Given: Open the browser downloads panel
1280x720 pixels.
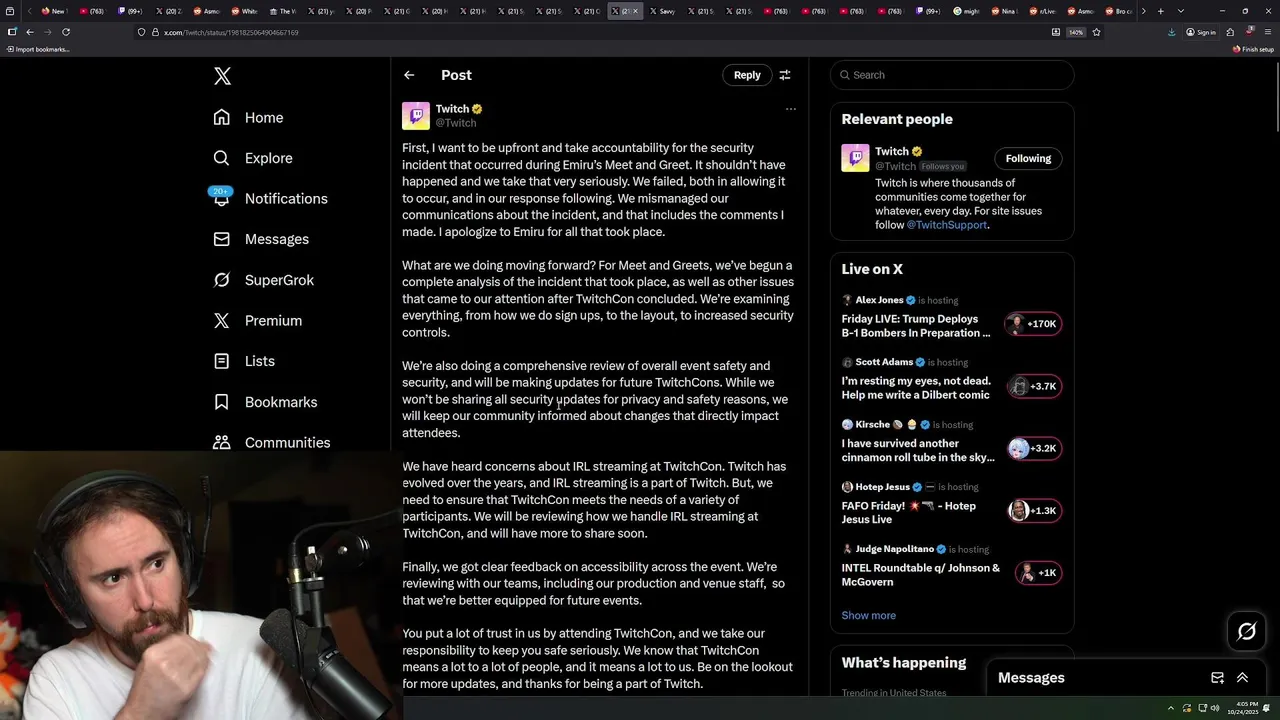Looking at the screenshot, I should (1171, 32).
